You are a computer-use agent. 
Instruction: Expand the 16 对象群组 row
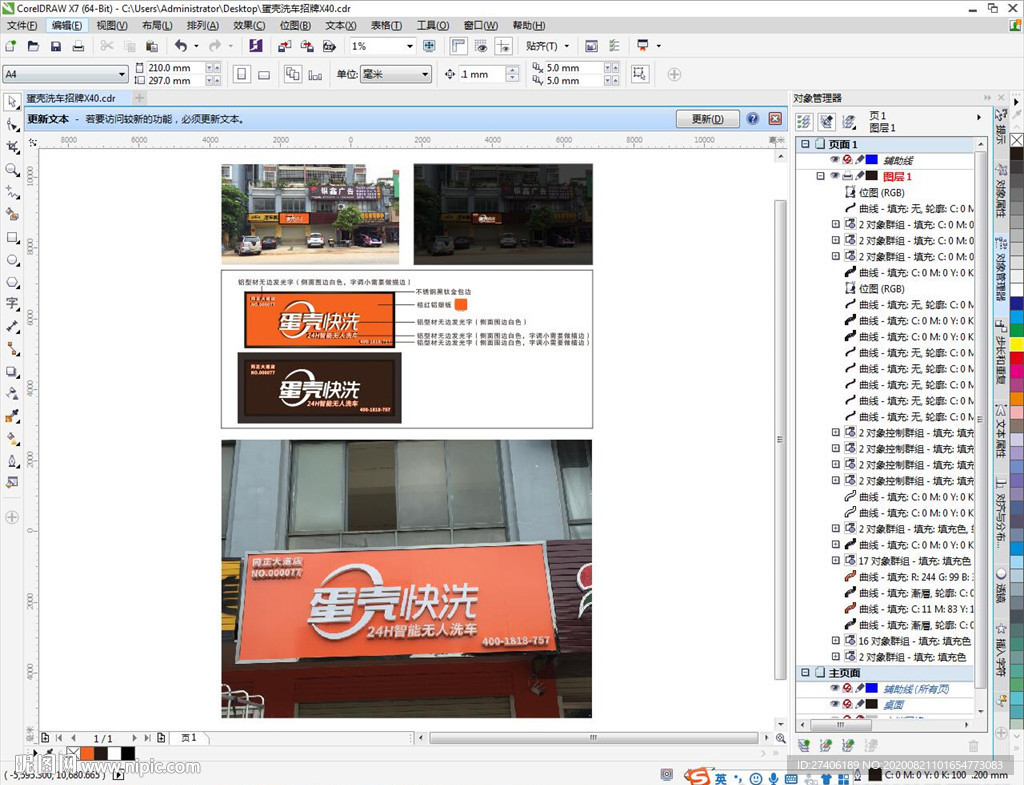coord(835,641)
